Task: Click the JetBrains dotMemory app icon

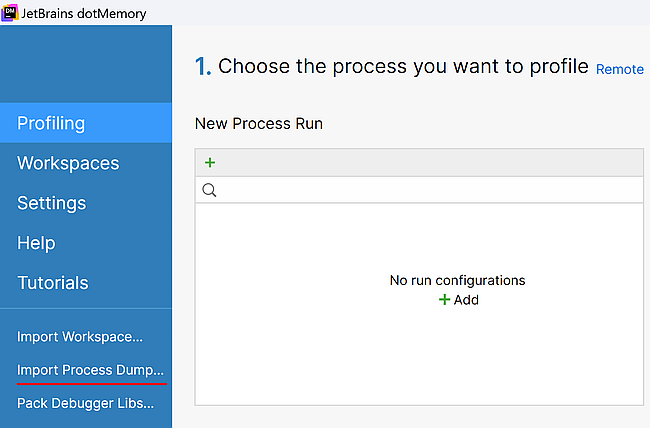Action: click(x=10, y=12)
